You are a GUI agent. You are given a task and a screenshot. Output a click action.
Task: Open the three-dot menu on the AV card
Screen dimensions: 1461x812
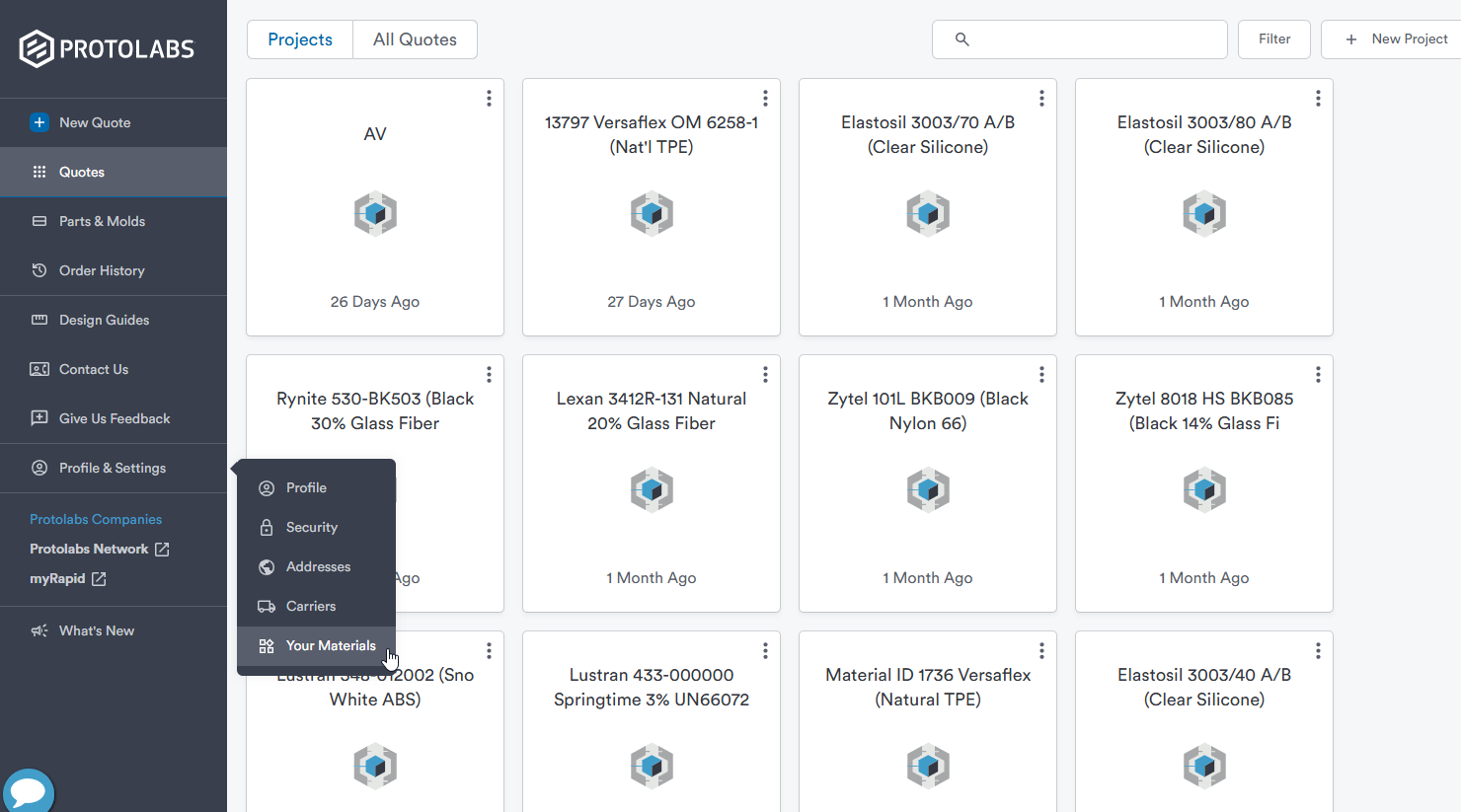pos(489,99)
